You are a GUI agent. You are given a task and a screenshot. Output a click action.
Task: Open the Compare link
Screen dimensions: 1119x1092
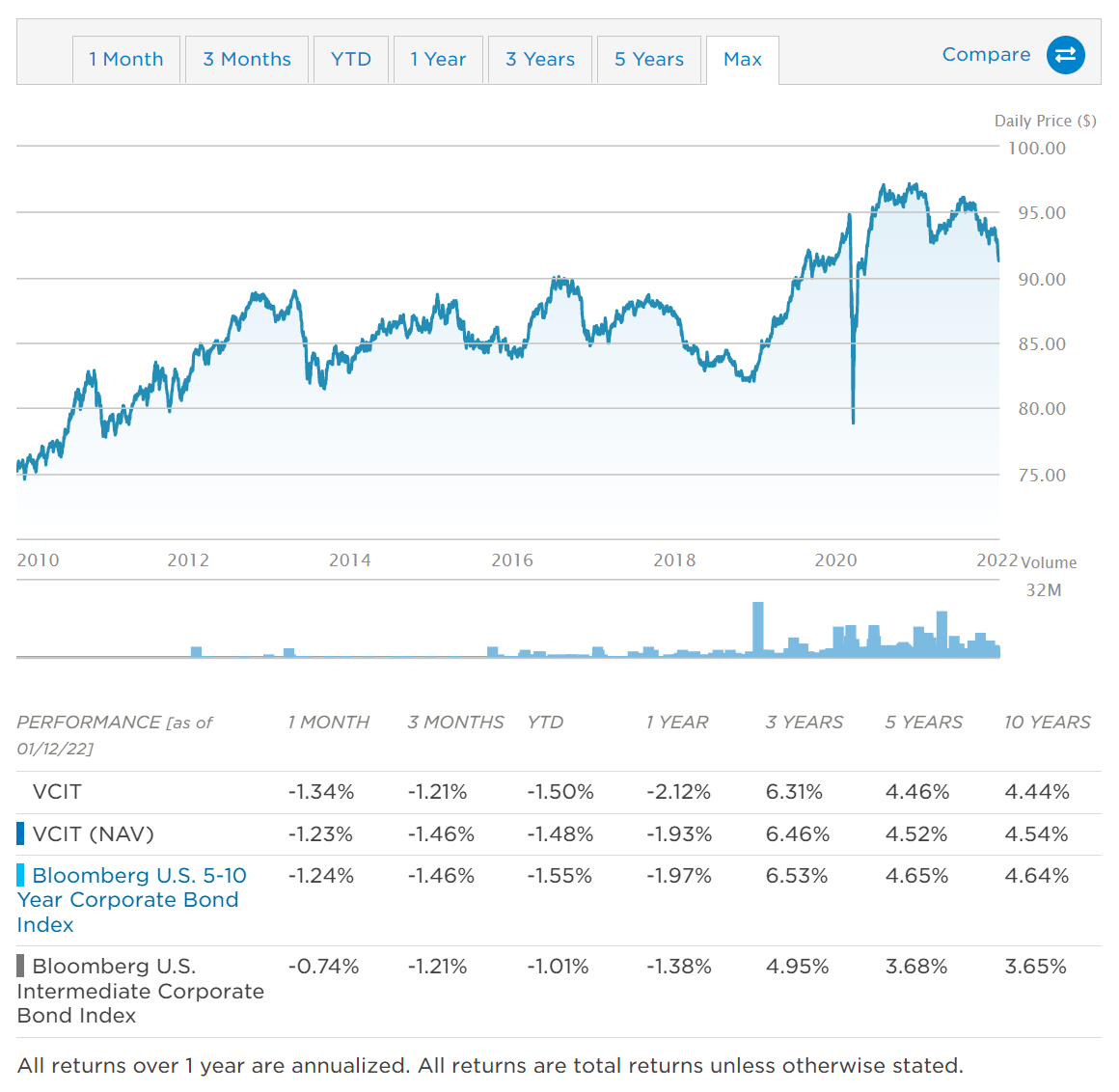pos(986,54)
